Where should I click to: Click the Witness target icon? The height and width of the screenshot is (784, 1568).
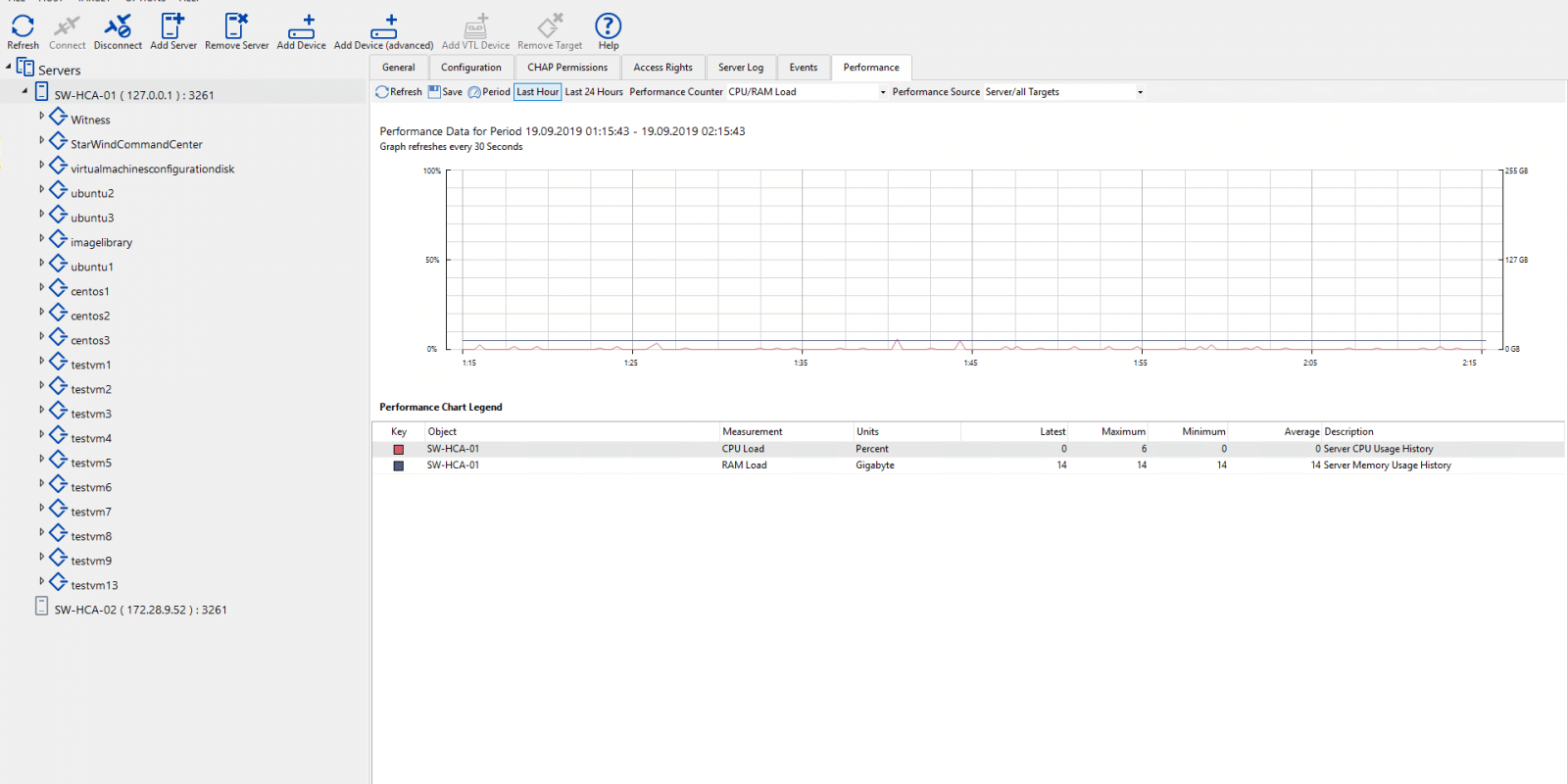(59, 118)
